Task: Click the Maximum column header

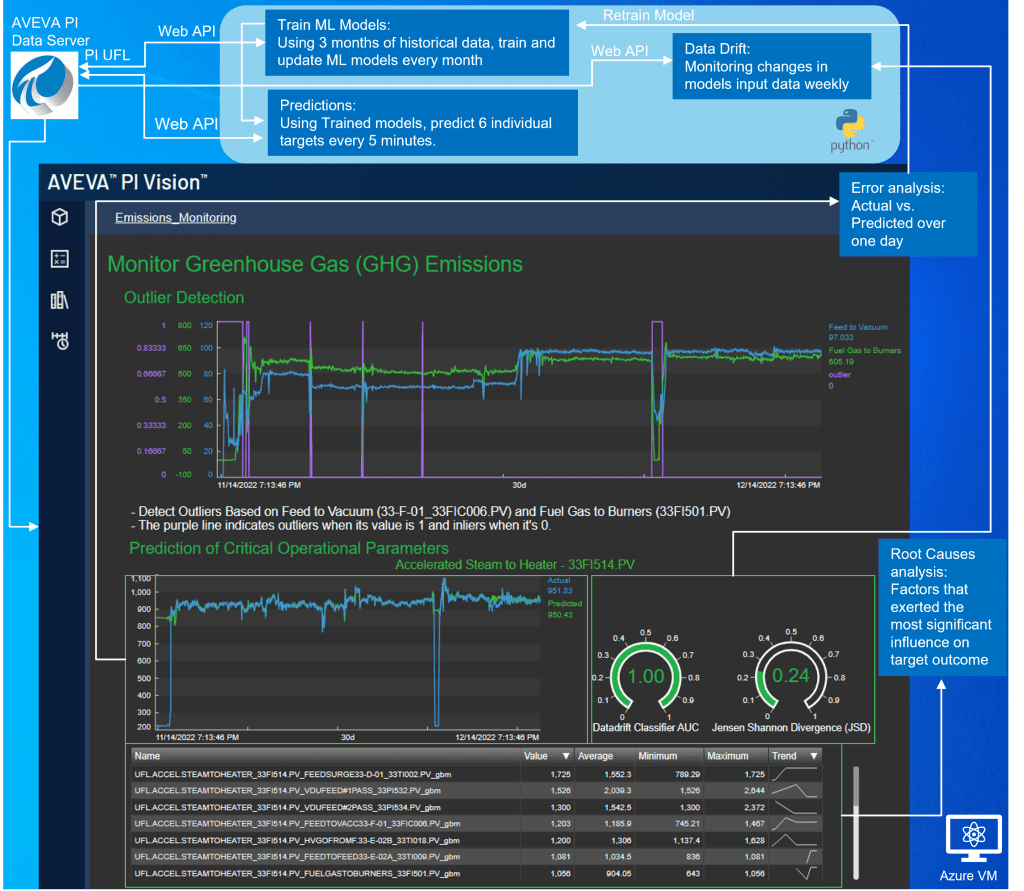Action: tap(727, 756)
